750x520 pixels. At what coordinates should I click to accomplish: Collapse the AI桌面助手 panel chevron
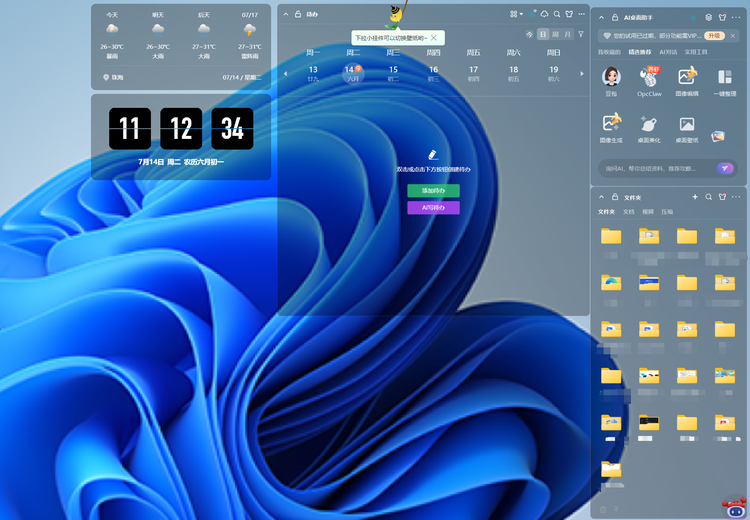point(602,17)
